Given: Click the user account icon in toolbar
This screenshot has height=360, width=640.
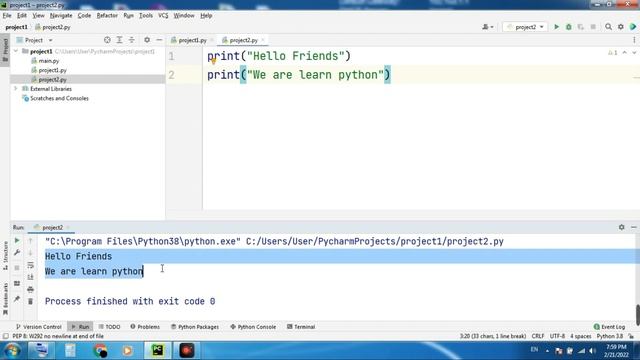Looking at the screenshot, I should (487, 27).
